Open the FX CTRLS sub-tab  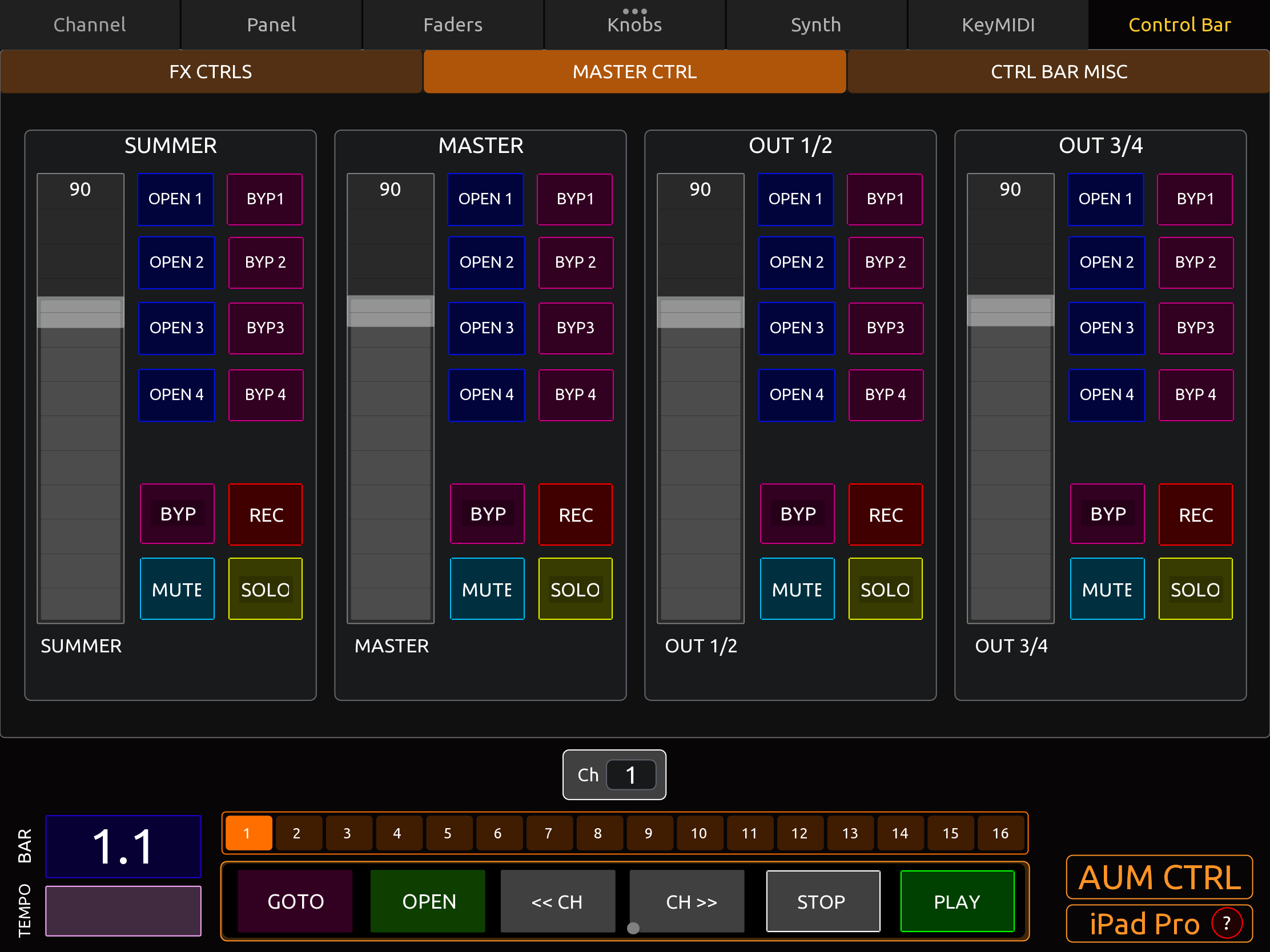click(x=211, y=72)
